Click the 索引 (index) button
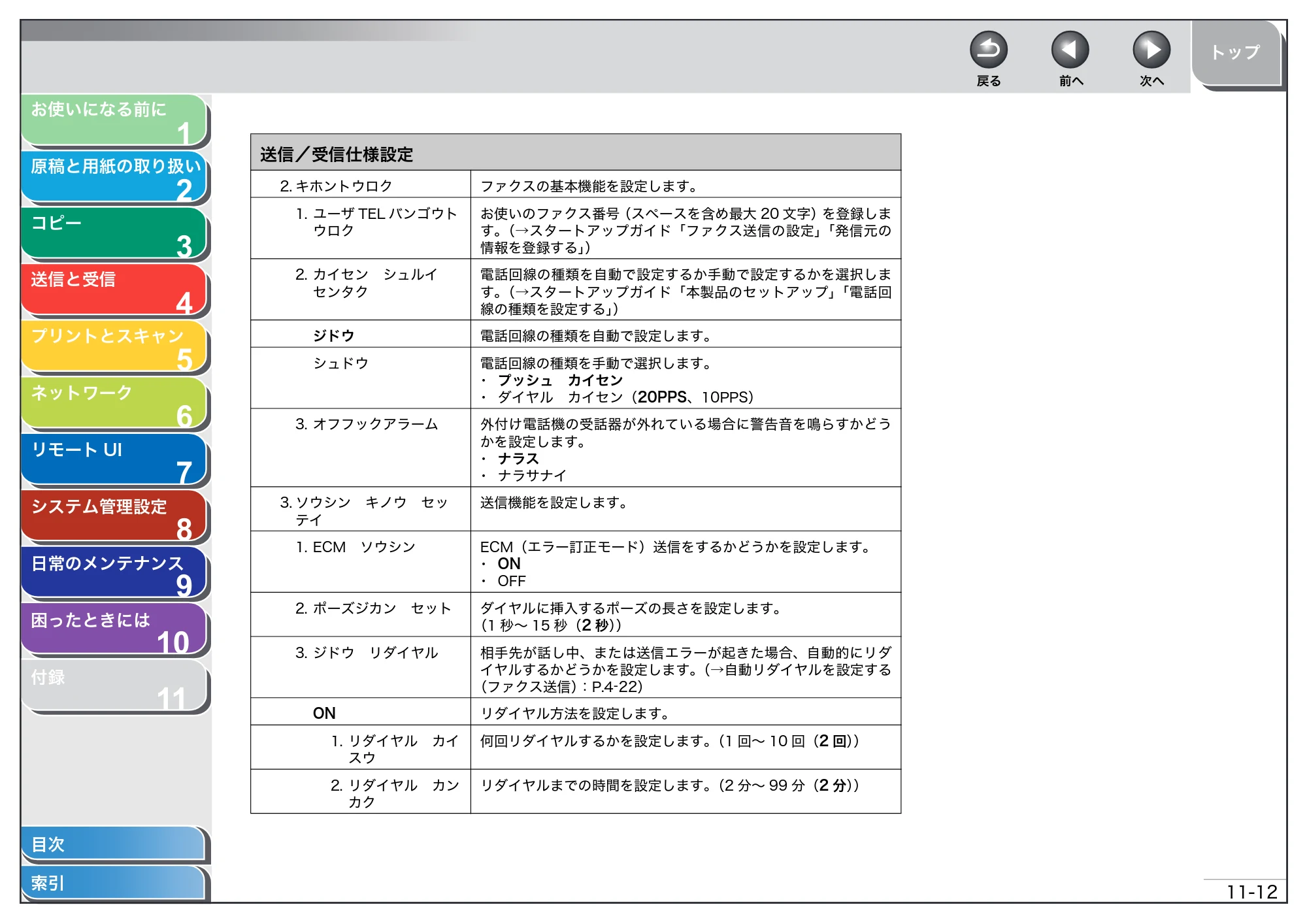Viewport: 1307px width, 924px height. (x=114, y=883)
